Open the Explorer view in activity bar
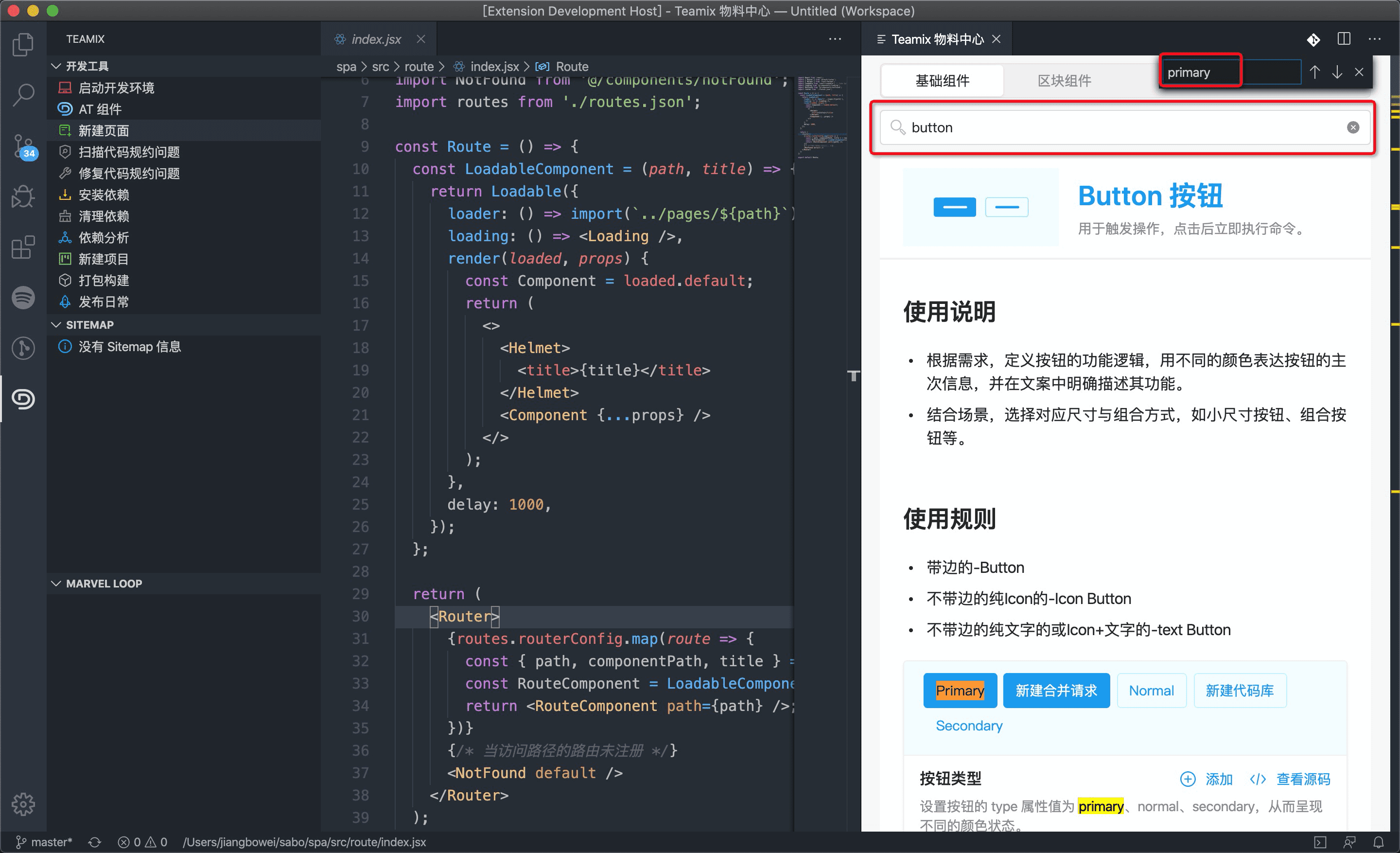This screenshot has height=853, width=1400. coord(23,45)
